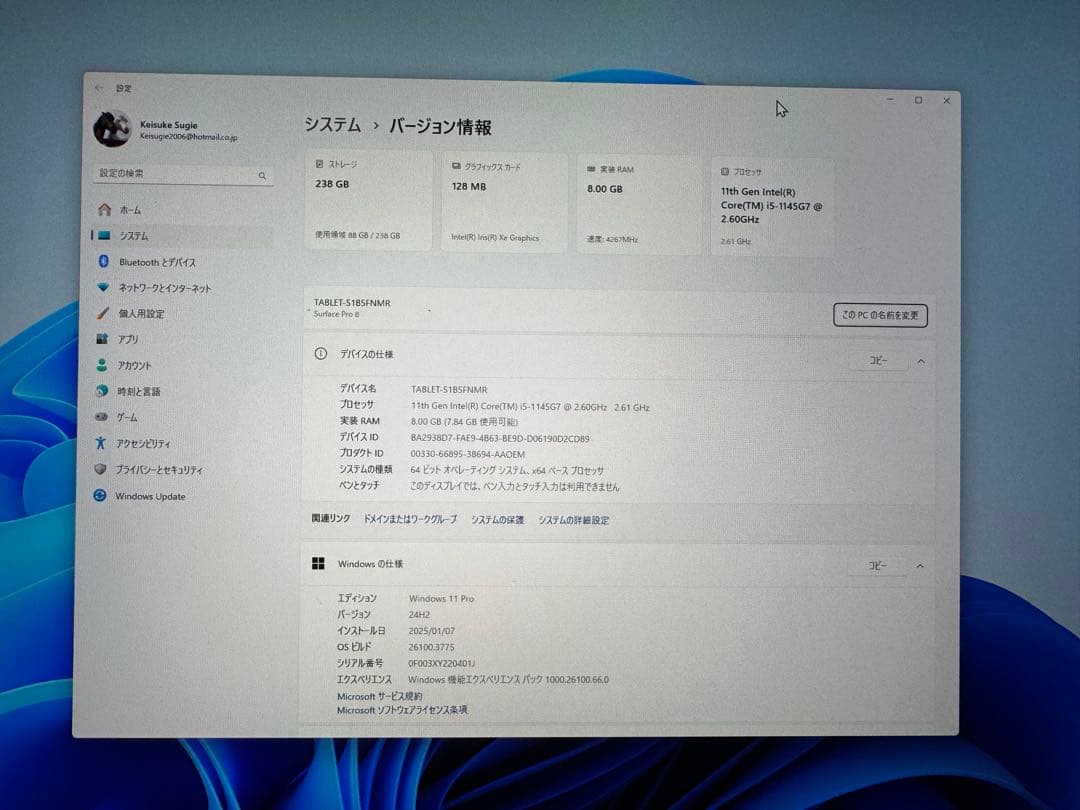
Task: Open the 個人用設定 section
Action: coord(147,313)
